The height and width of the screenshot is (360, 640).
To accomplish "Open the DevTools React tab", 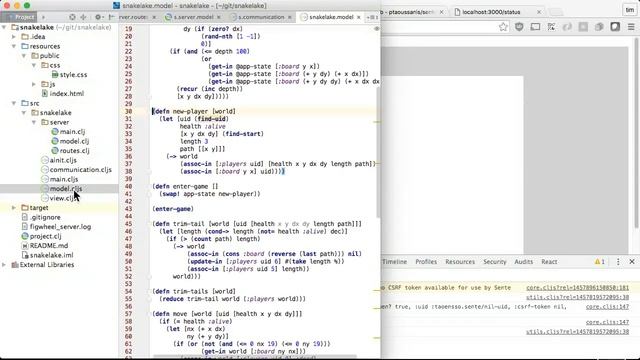I will 549,262.
